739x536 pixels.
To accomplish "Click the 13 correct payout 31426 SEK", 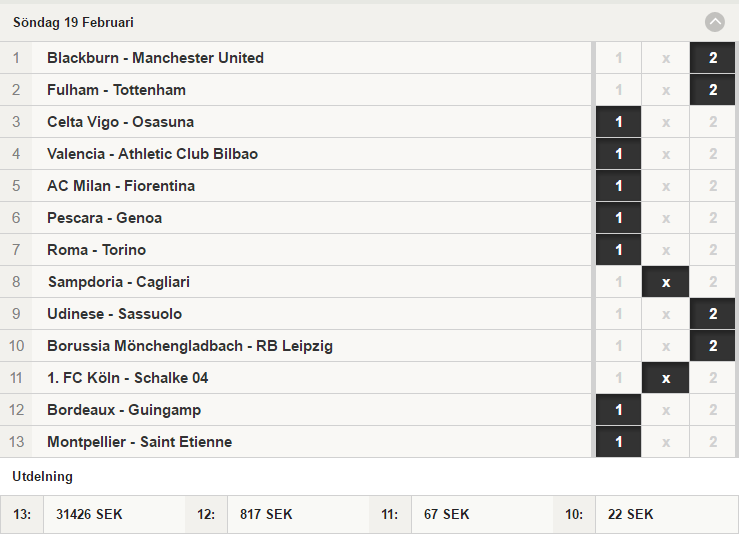I will pyautogui.click(x=89, y=514).
